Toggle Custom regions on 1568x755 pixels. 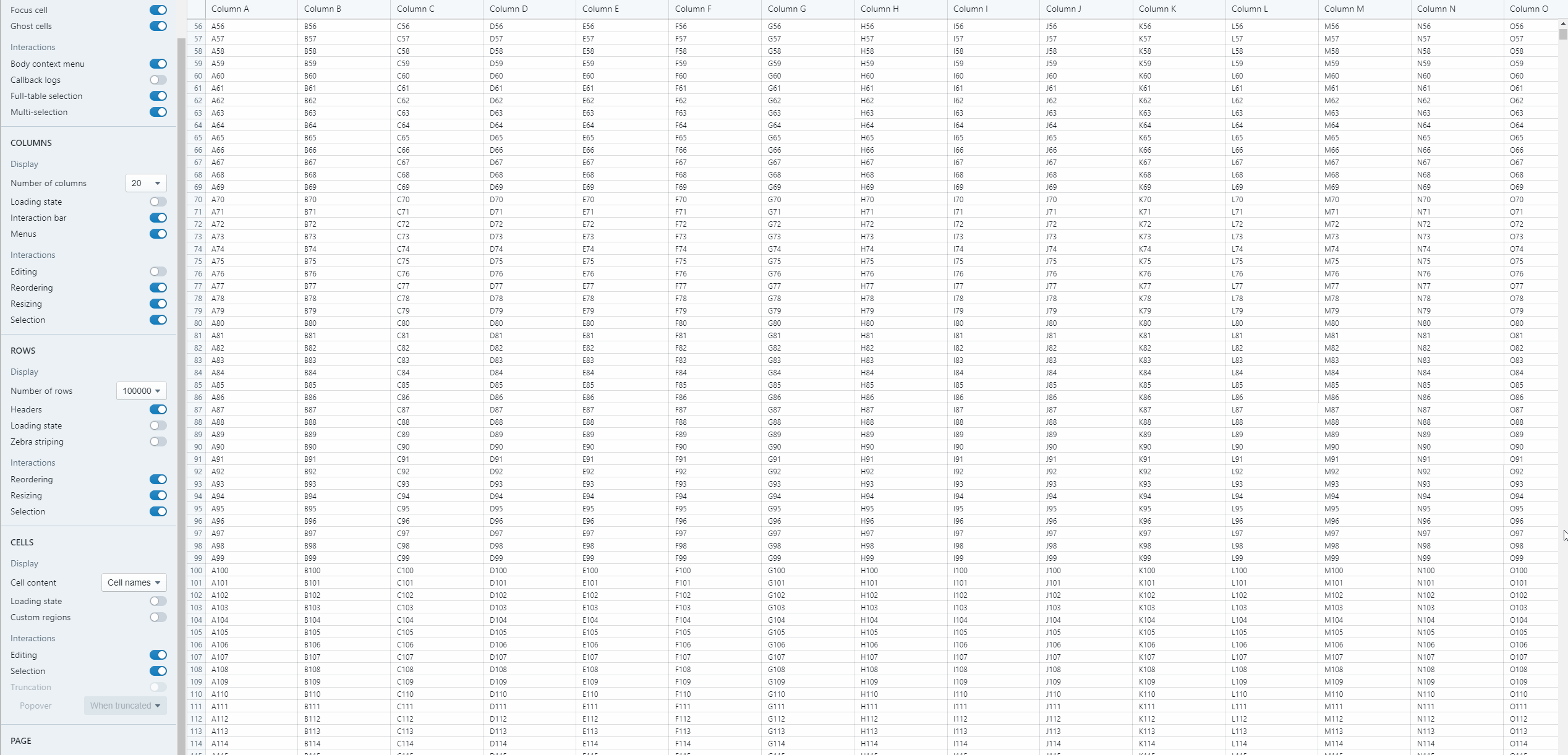158,617
